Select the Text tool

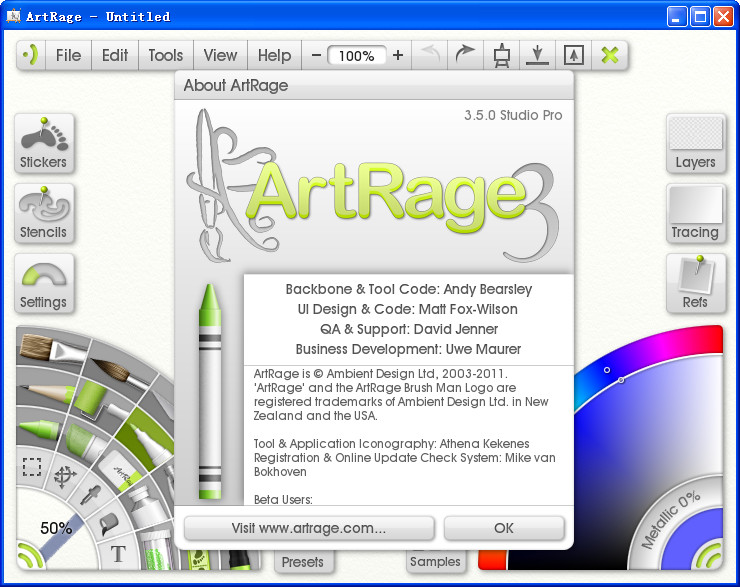click(118, 553)
